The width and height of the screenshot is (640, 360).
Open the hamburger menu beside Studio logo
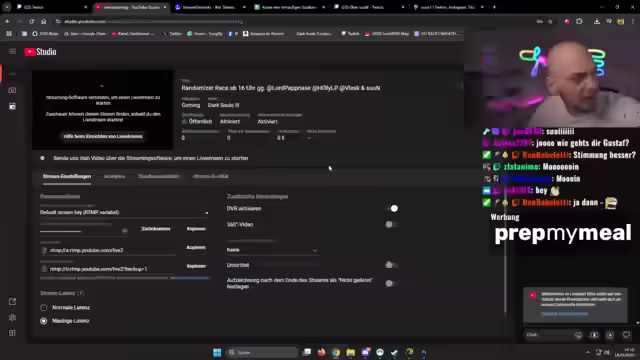(12, 51)
